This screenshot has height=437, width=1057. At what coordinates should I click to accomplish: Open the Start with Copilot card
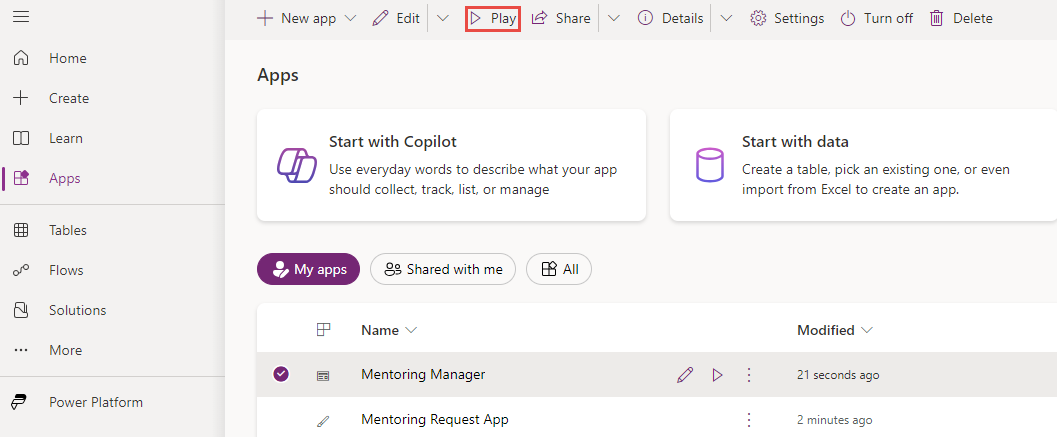tap(451, 165)
